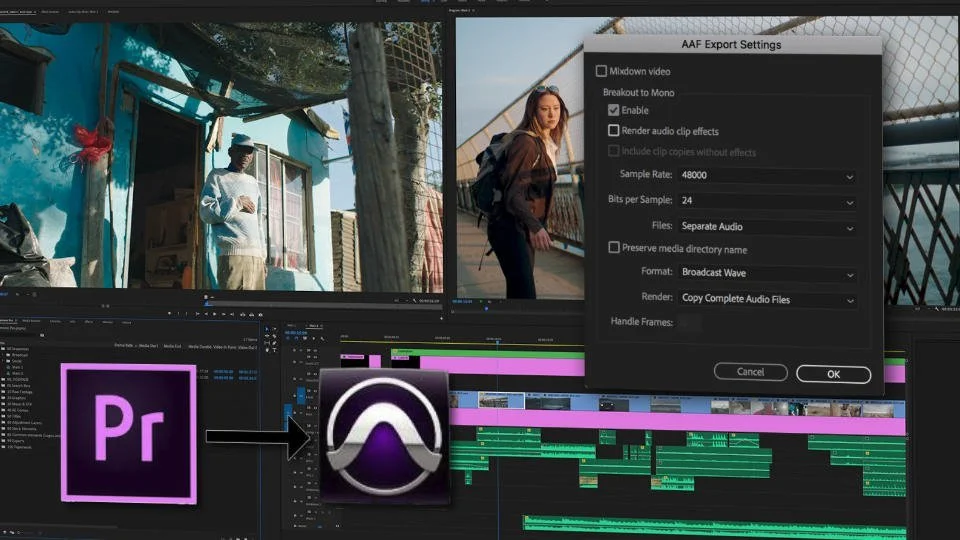The height and width of the screenshot is (540, 960).
Task: Click the Adobe Premiere Pro logo
Action: click(128, 432)
